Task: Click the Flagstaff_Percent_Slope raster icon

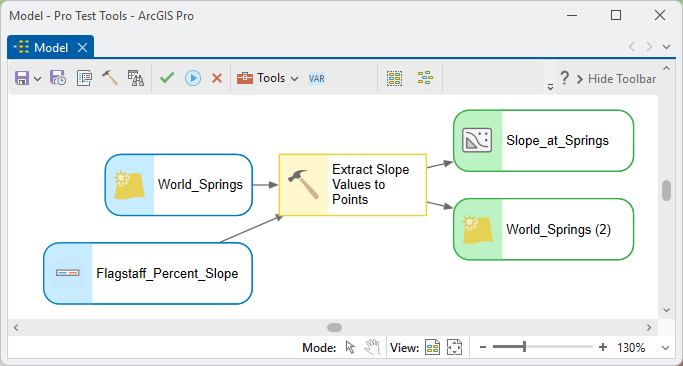Action: pos(68,273)
